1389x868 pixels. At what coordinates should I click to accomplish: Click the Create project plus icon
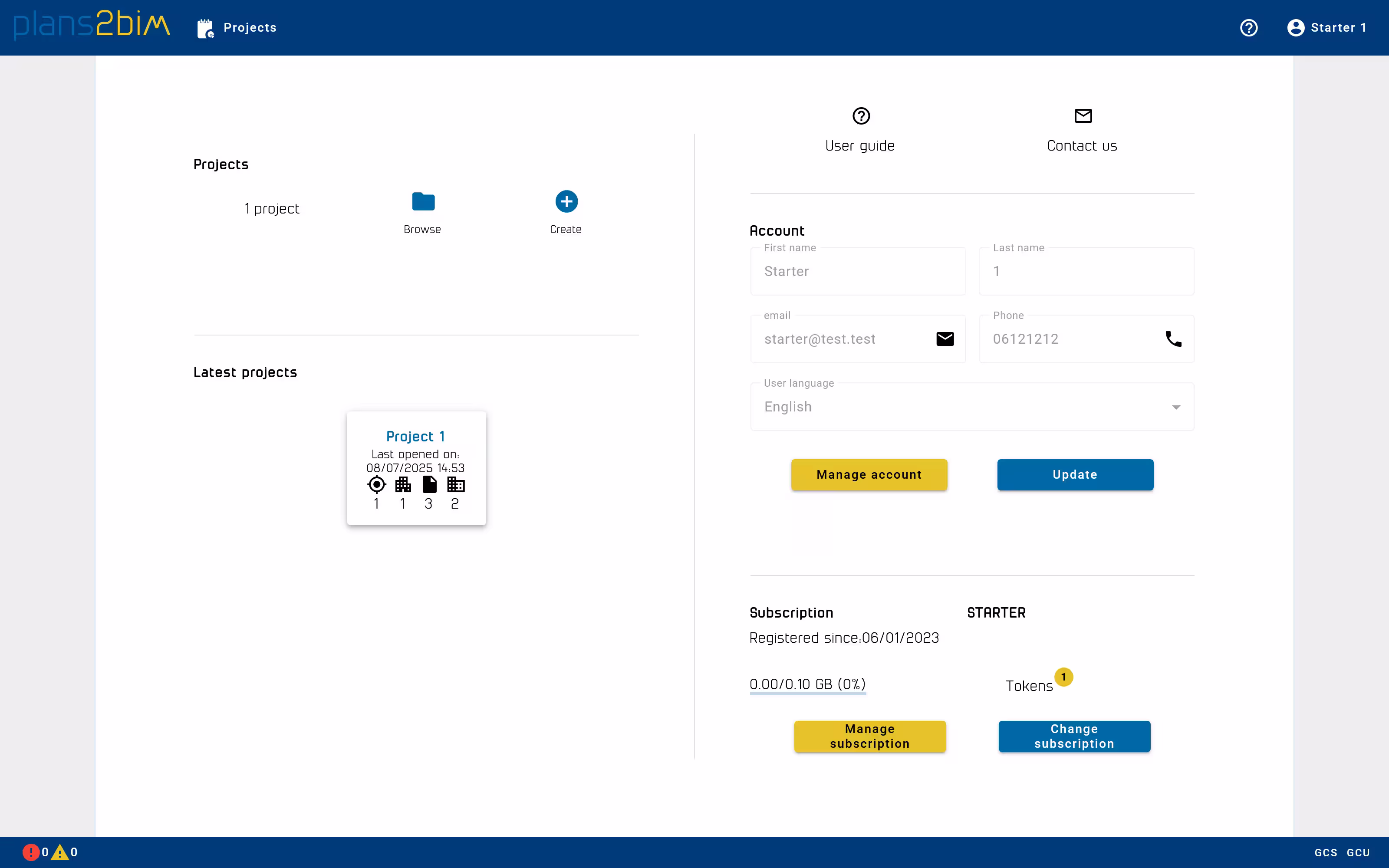point(565,201)
